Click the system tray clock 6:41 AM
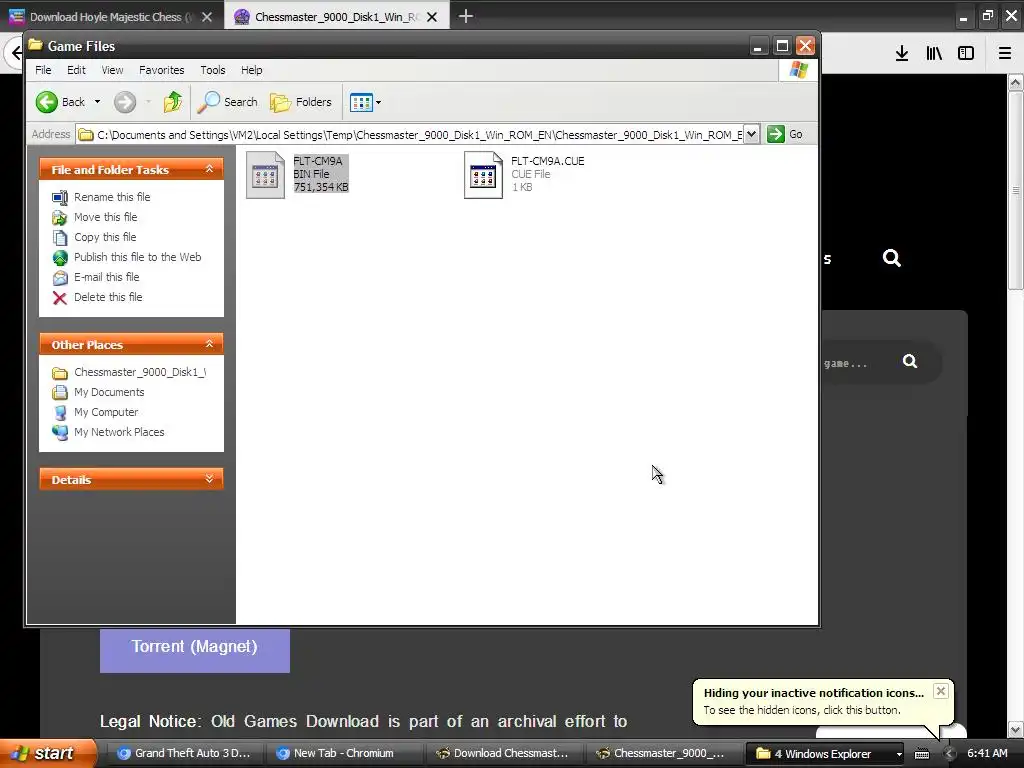This screenshot has height=768, width=1024. coord(987,754)
